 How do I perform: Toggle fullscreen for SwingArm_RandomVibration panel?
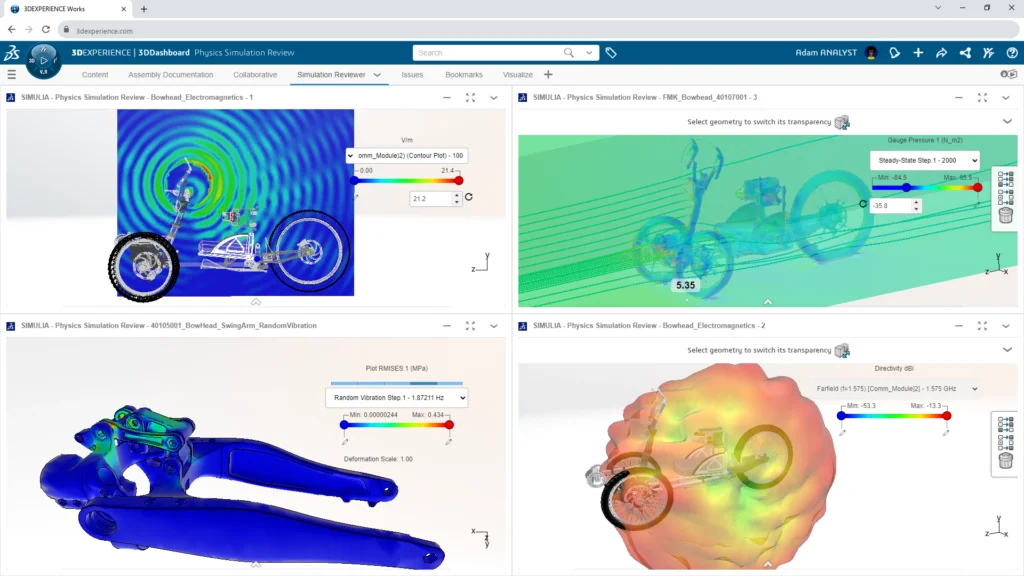(470, 326)
